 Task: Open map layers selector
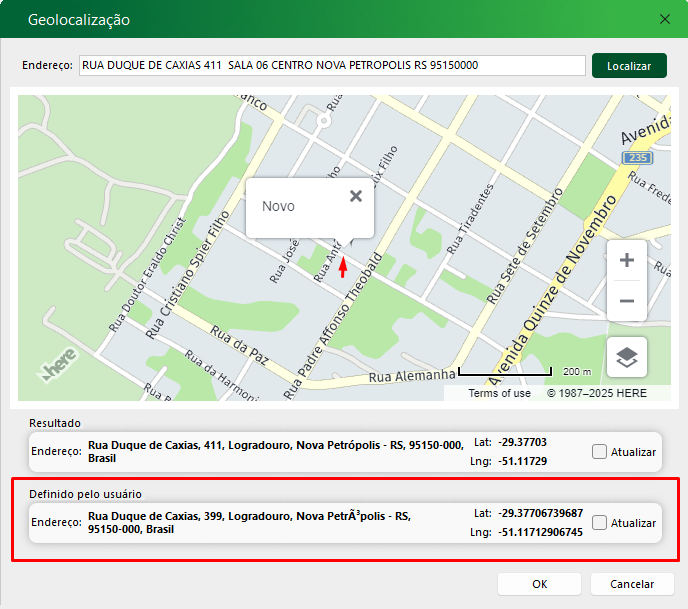627,357
